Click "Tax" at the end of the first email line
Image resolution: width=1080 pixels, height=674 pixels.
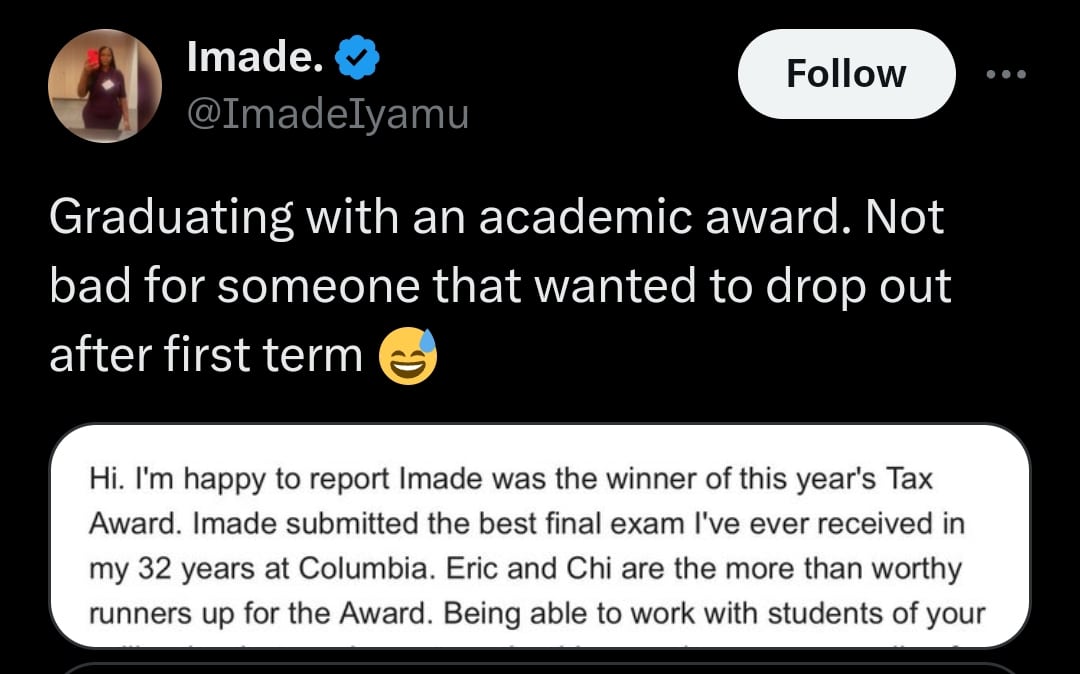pyautogui.click(x=909, y=478)
